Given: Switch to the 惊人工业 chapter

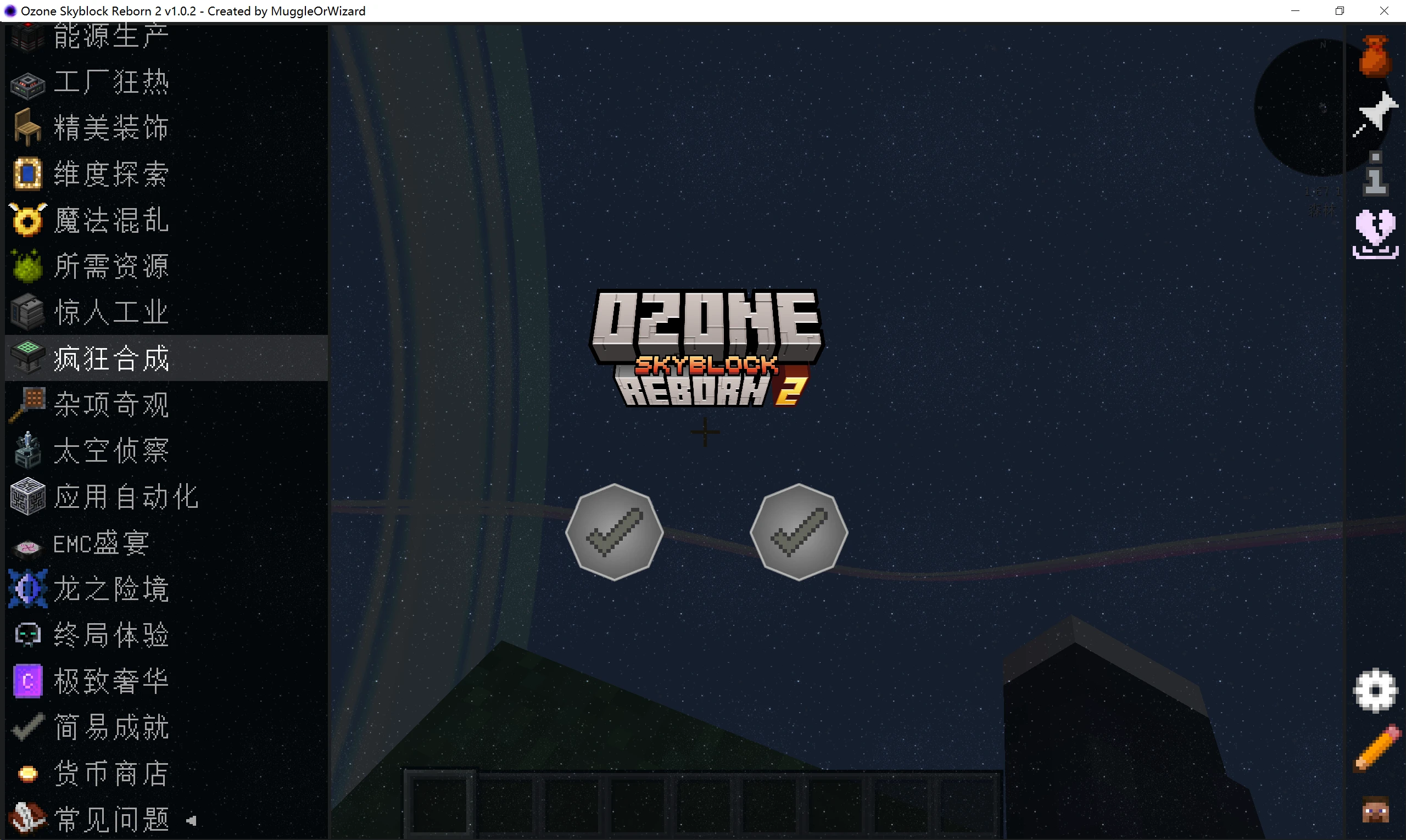Looking at the screenshot, I should tap(166, 312).
